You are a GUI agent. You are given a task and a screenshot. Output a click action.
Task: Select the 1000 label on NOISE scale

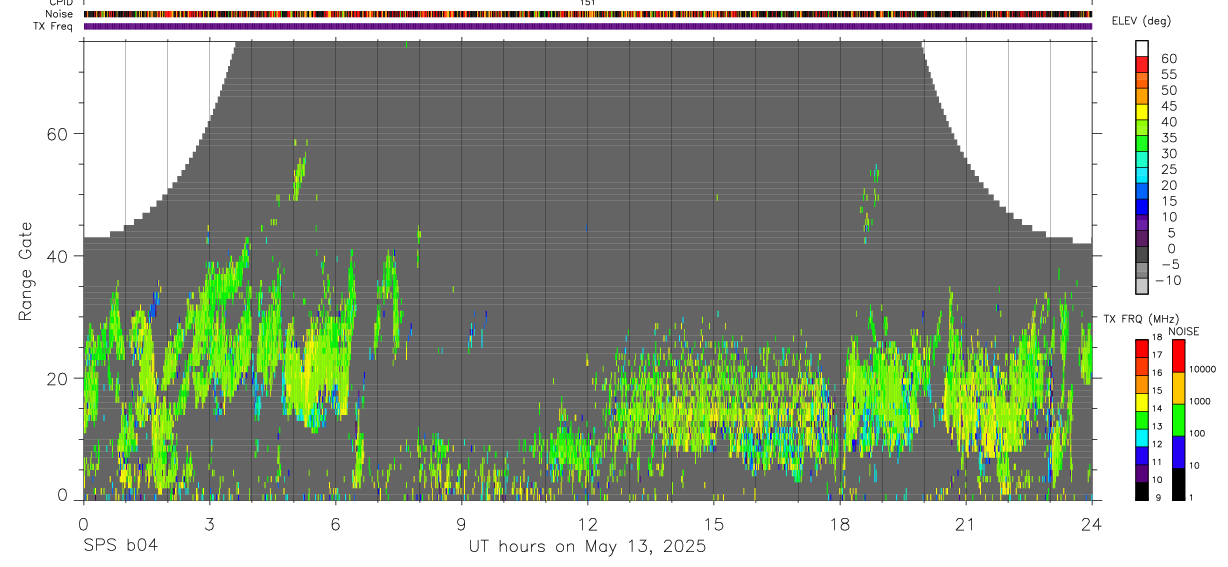coord(1199,401)
